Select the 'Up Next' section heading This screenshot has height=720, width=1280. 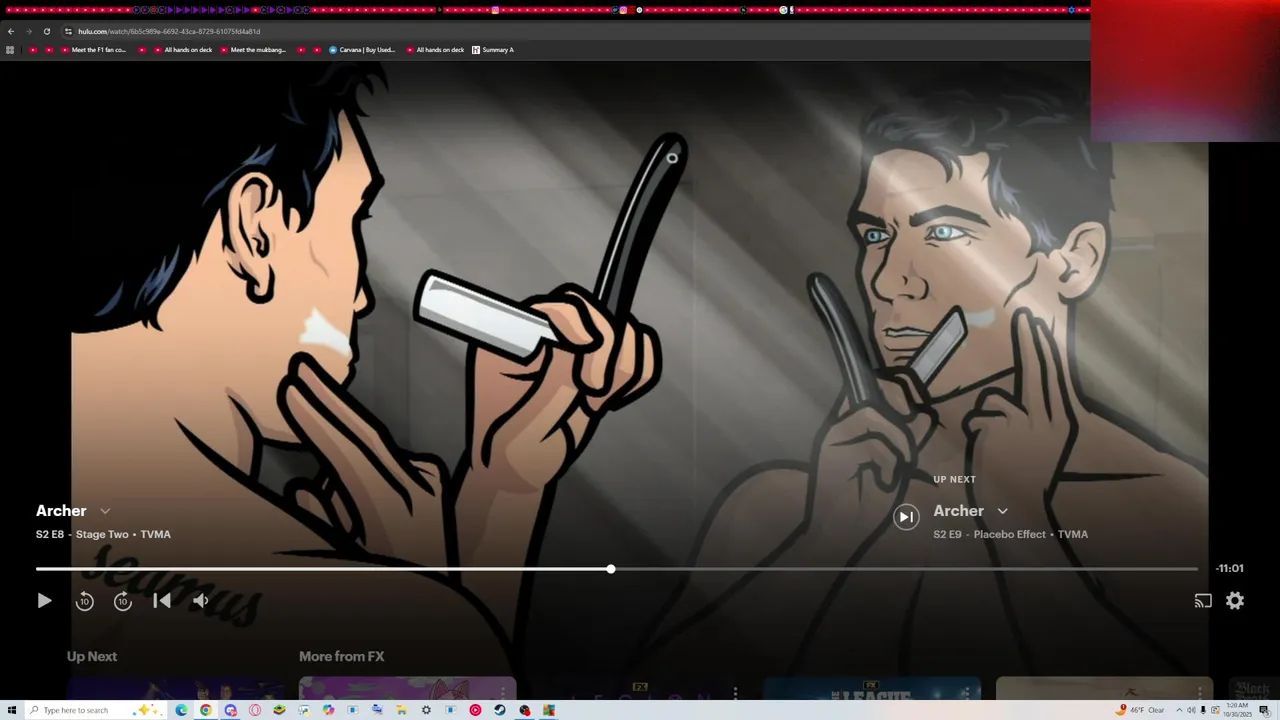pyautogui.click(x=92, y=657)
